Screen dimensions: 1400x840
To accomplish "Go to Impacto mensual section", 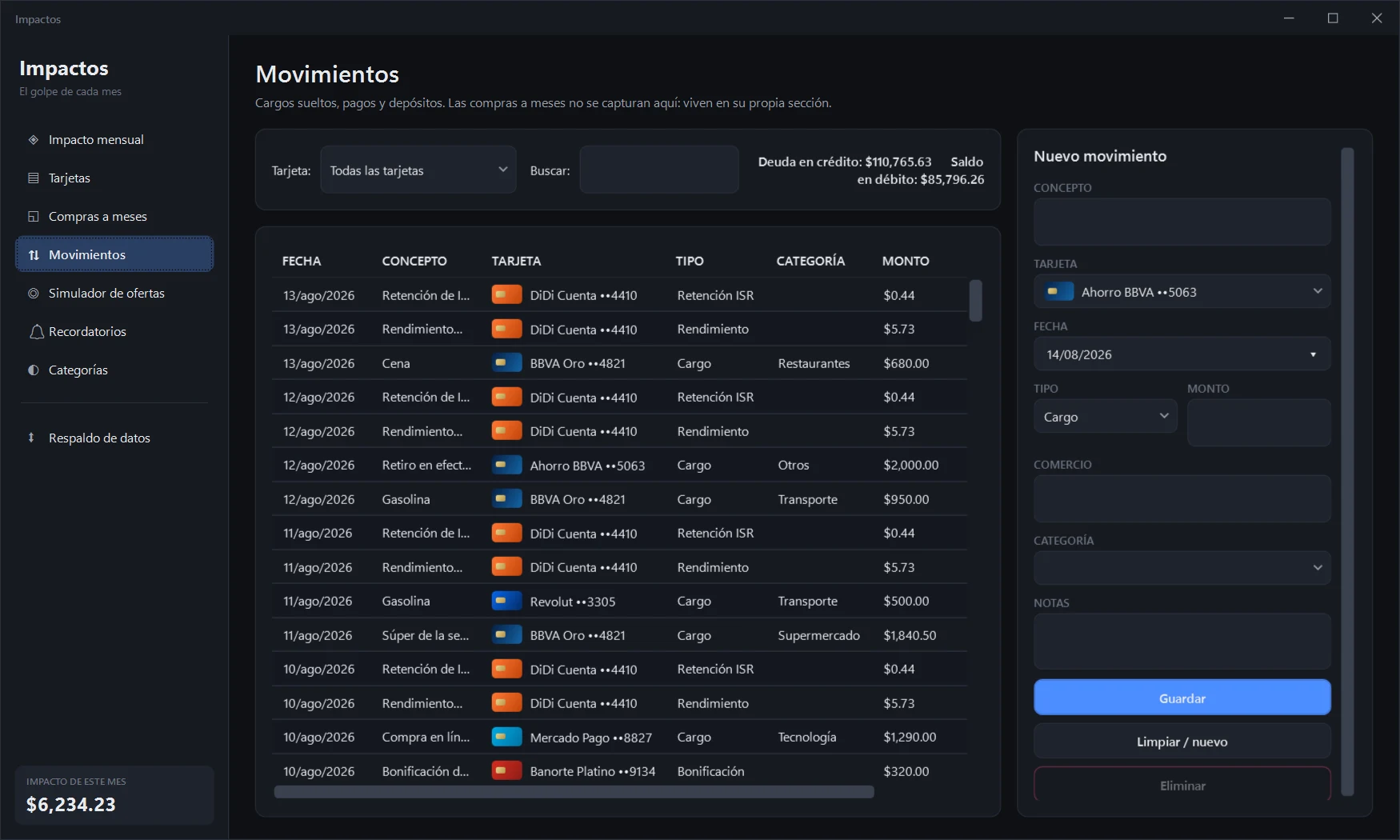I will [114, 140].
